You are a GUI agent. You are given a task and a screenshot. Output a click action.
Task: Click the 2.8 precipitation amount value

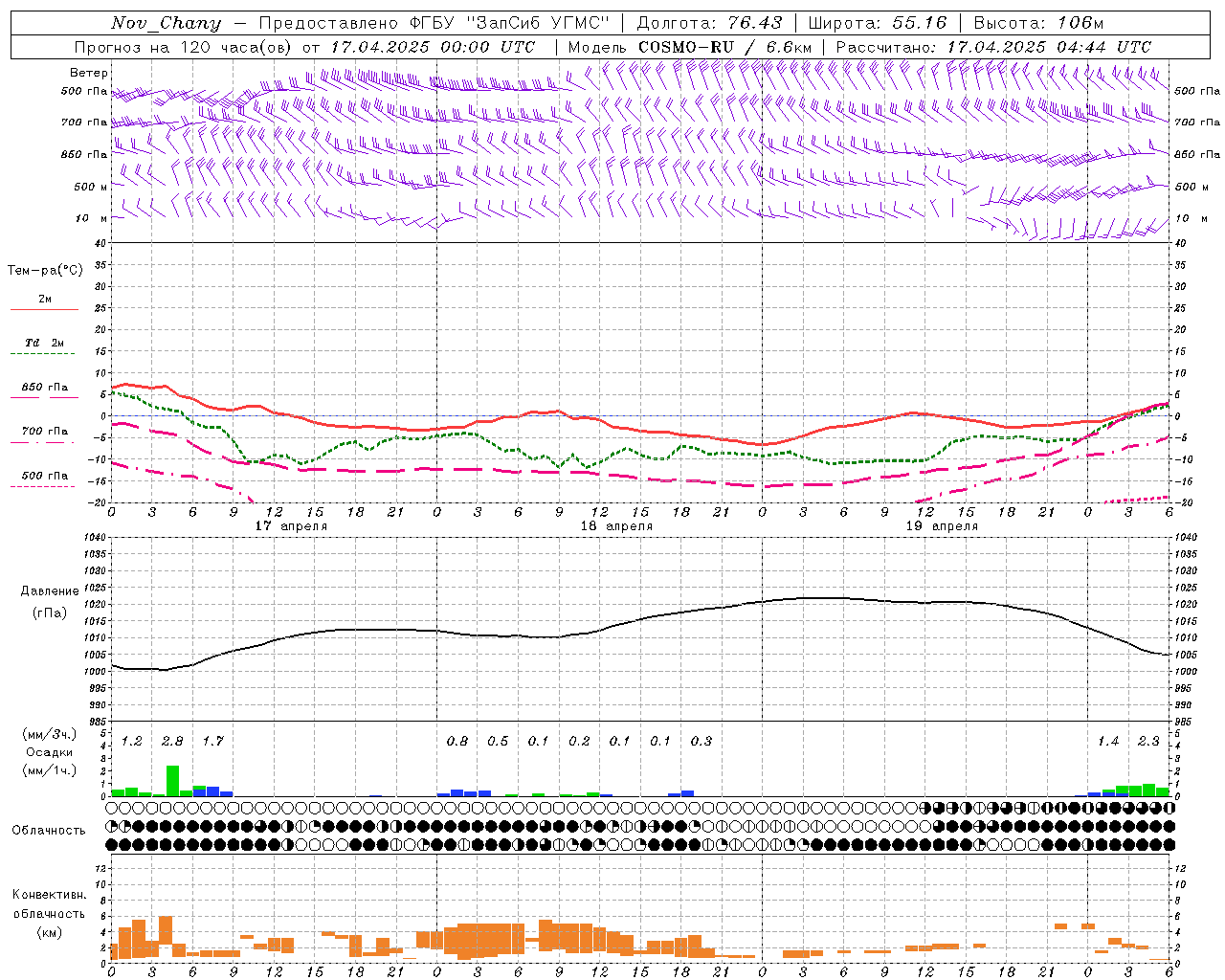pos(172,741)
